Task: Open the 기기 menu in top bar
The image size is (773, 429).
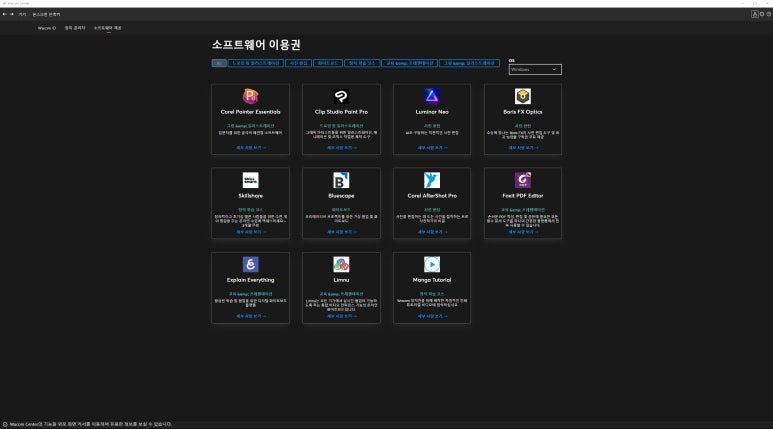Action: (x=22, y=14)
